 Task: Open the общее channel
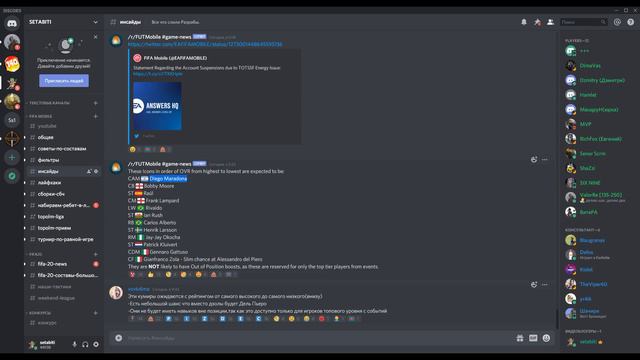64,138
